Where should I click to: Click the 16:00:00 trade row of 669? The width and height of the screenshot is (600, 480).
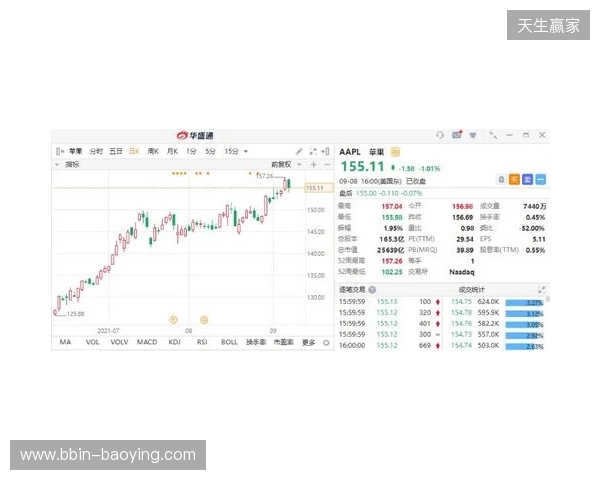[390, 345]
